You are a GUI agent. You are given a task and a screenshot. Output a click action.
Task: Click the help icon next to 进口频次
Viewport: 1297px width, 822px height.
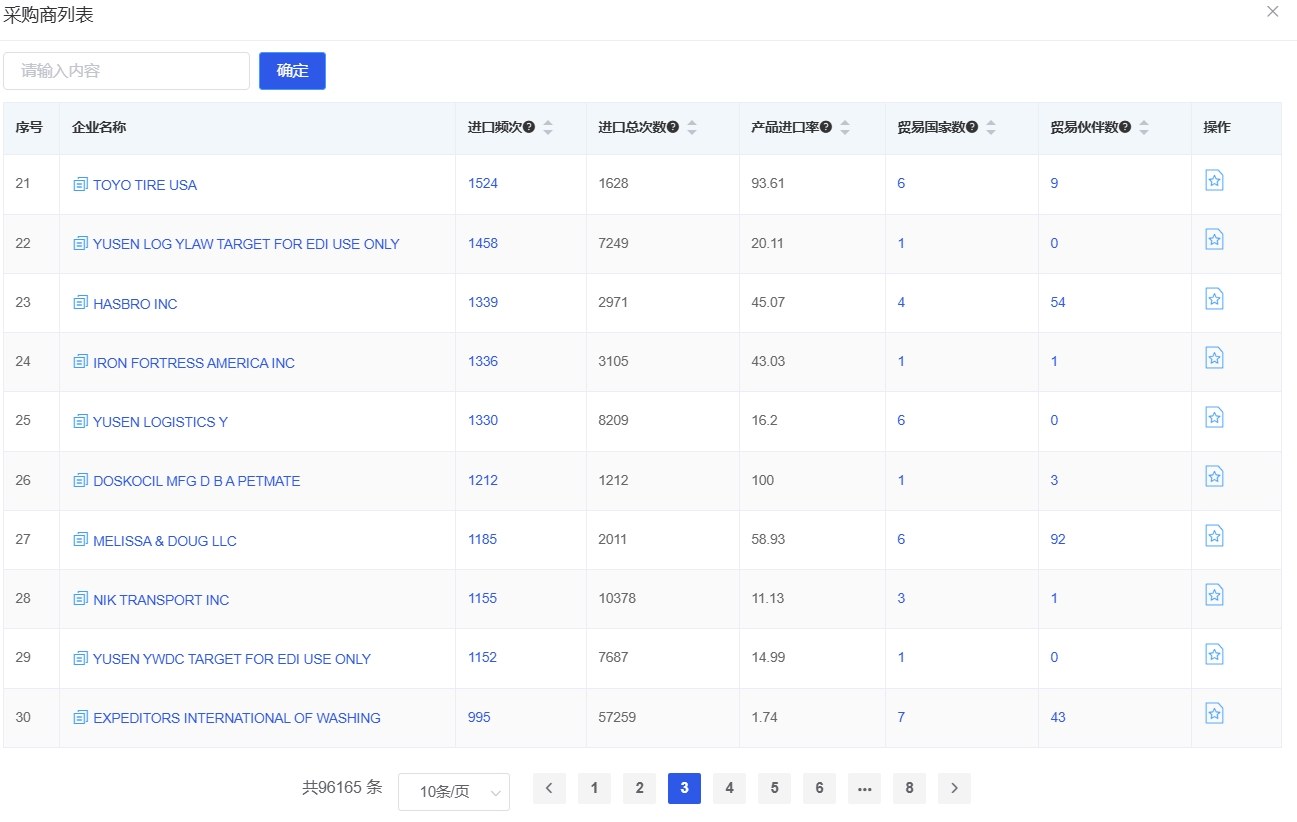(x=529, y=127)
